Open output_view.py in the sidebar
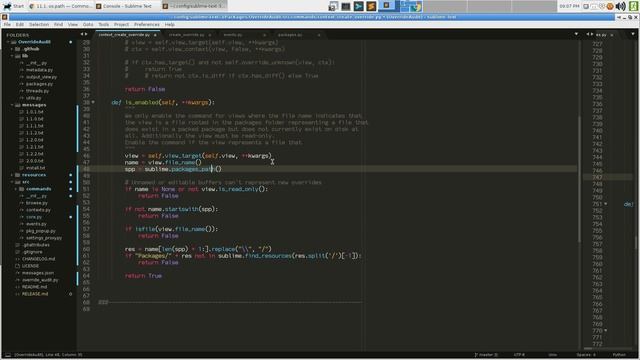The width and height of the screenshot is (640, 360). point(41,77)
